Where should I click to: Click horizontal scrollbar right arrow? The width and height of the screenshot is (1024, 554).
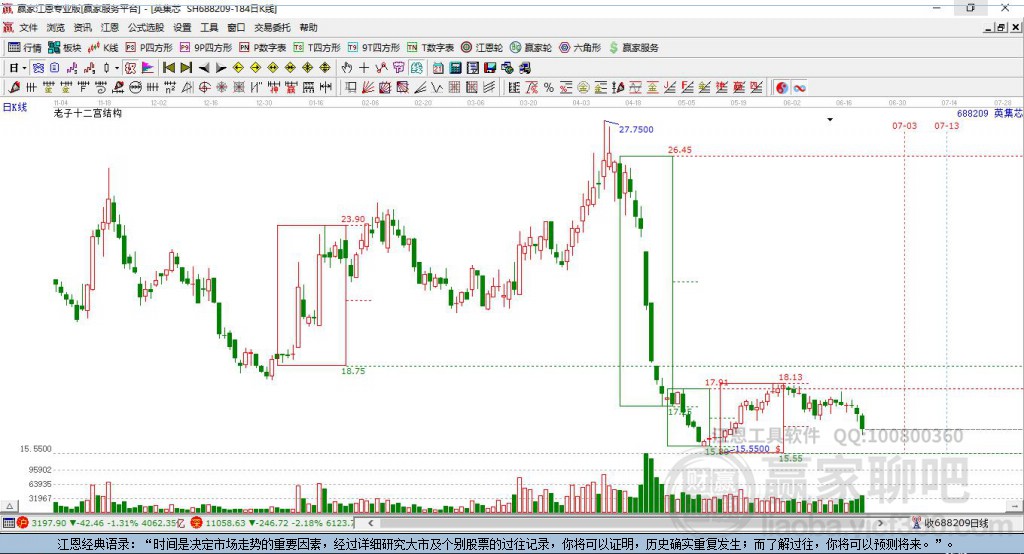point(880,523)
